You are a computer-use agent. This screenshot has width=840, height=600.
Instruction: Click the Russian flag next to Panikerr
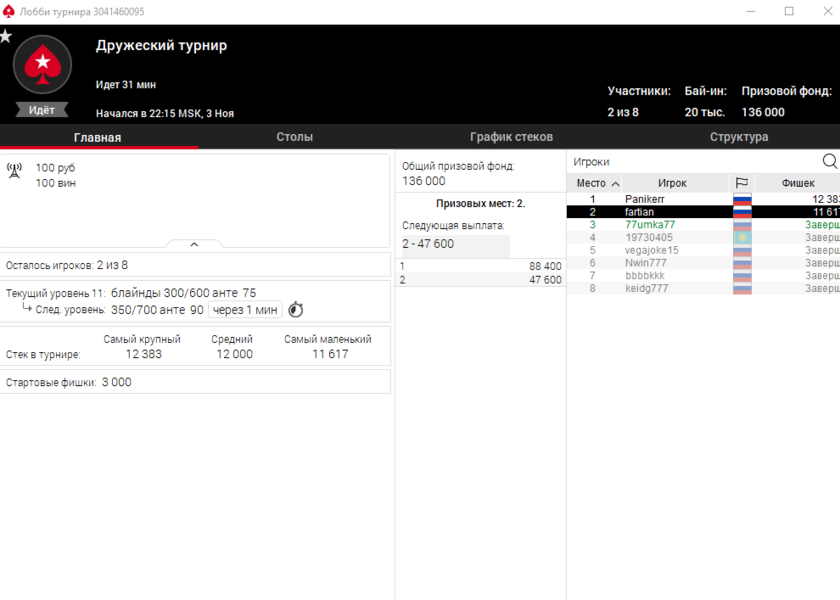tap(742, 200)
